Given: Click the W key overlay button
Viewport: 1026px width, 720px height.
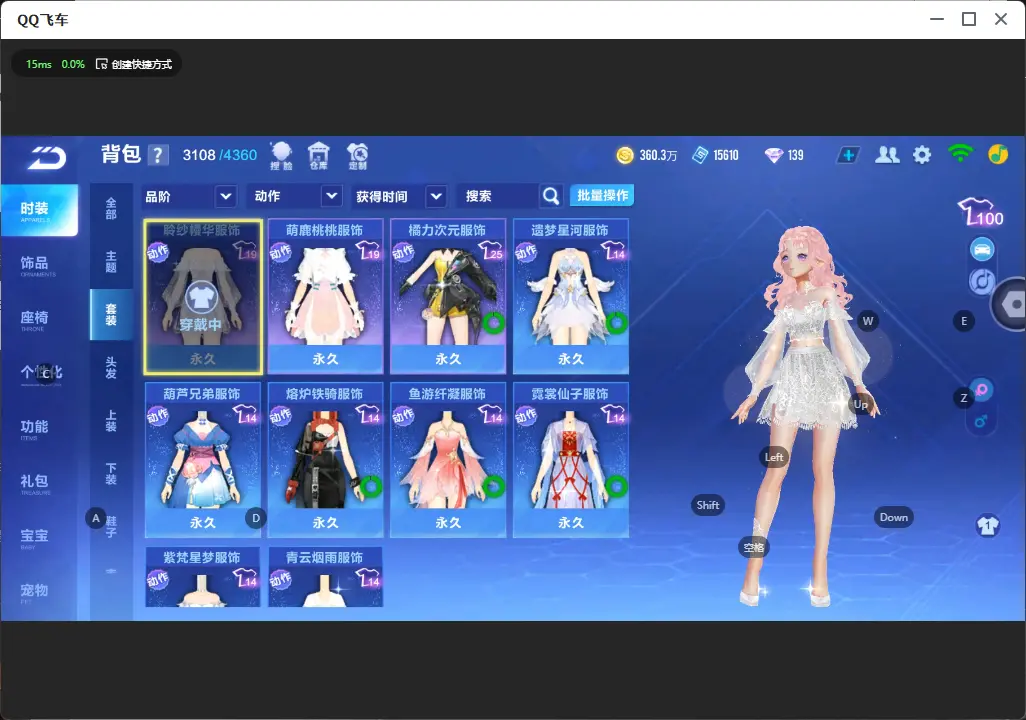Looking at the screenshot, I should [x=868, y=321].
